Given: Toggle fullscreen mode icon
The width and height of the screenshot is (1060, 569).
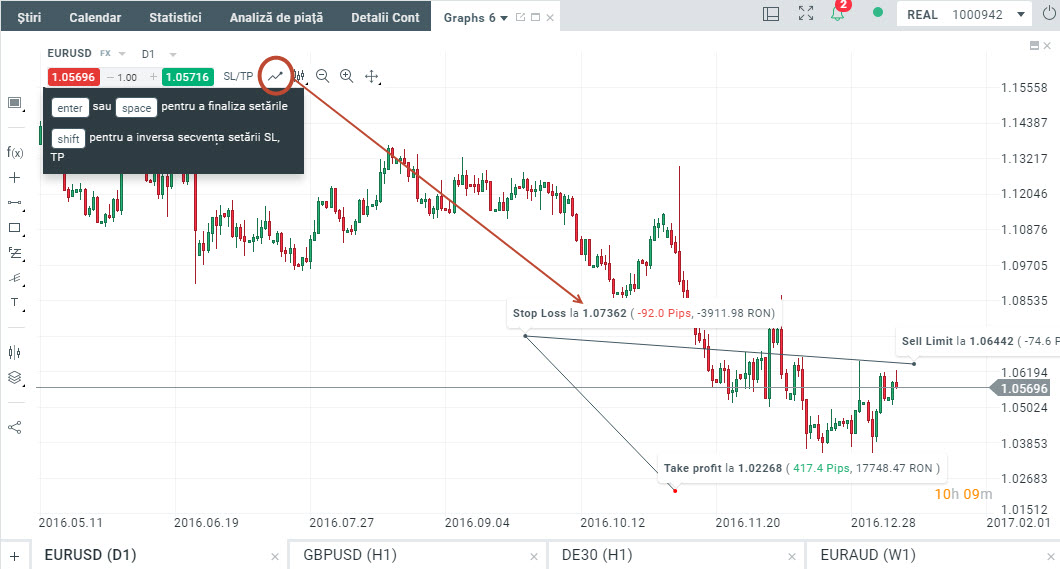Looking at the screenshot, I should tap(806, 13).
